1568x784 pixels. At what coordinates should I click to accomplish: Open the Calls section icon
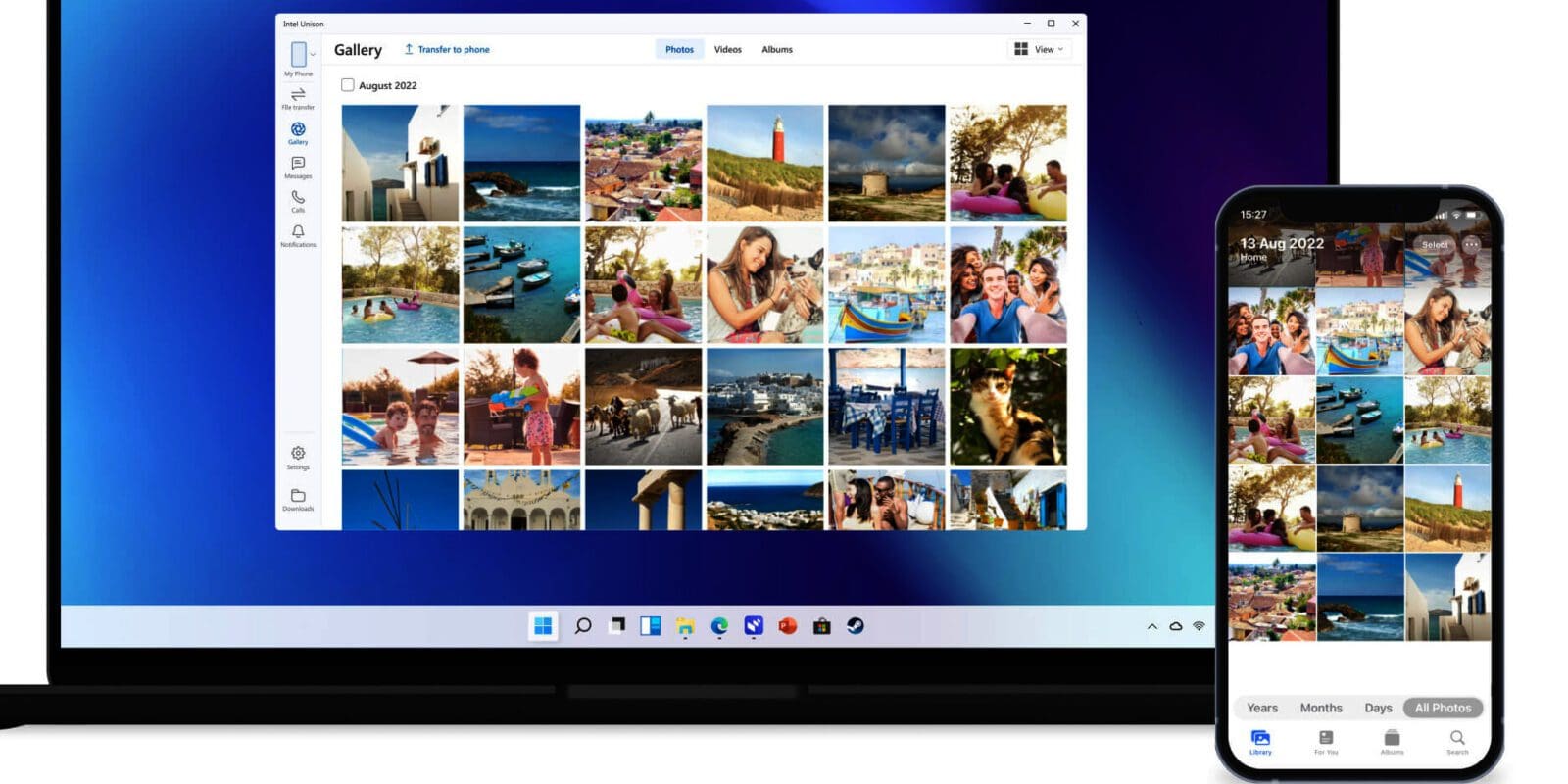[x=298, y=199]
